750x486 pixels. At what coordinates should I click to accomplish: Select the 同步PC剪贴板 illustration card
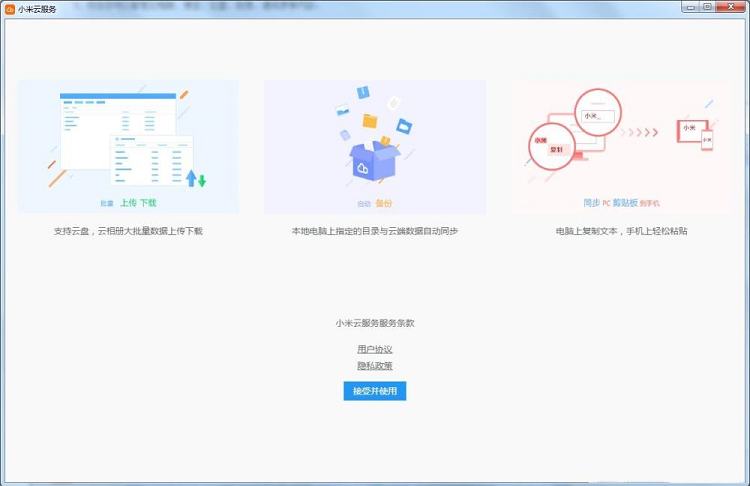point(621,146)
